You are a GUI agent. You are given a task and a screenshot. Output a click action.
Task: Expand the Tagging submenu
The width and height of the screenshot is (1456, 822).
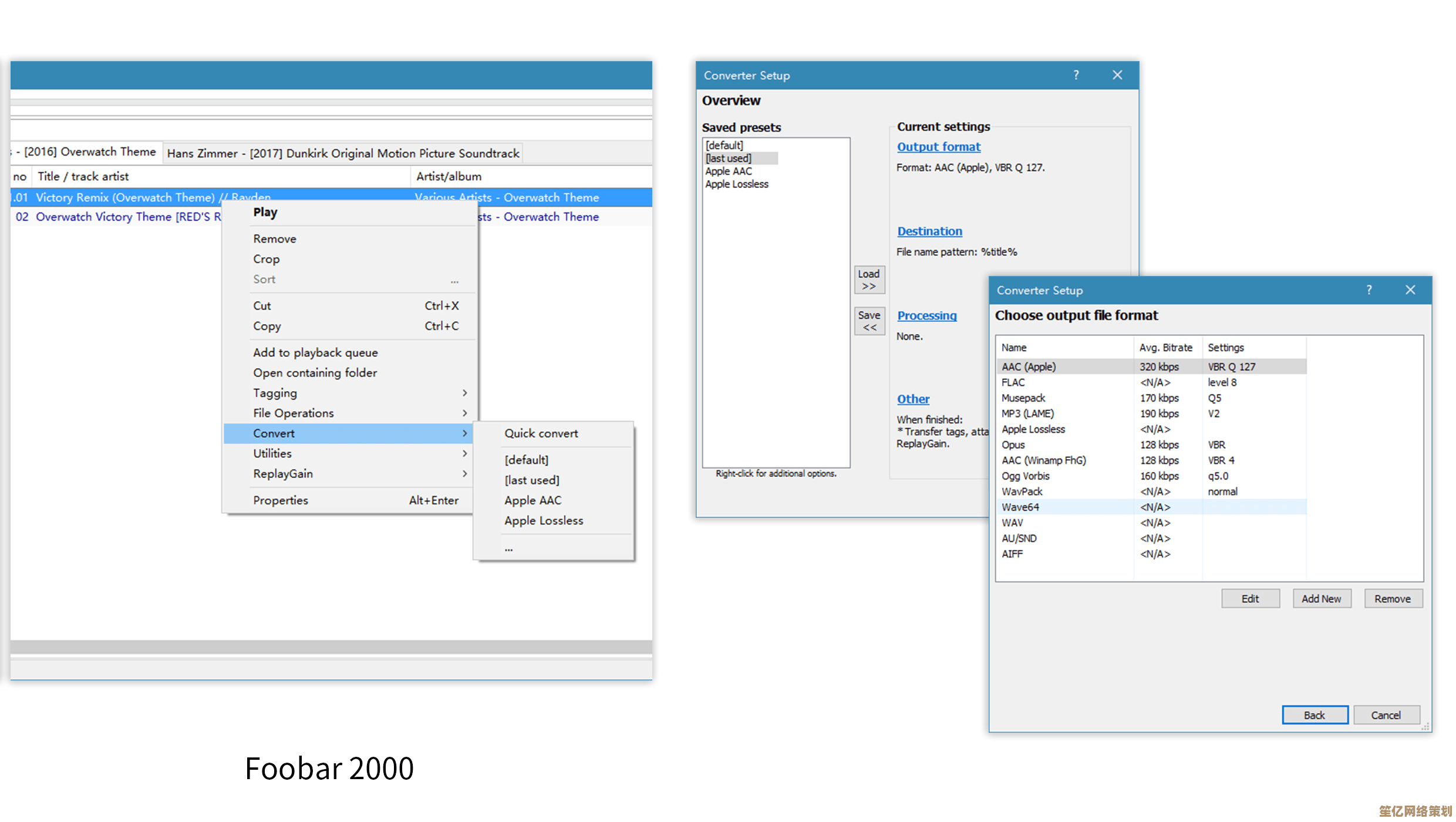tap(350, 393)
